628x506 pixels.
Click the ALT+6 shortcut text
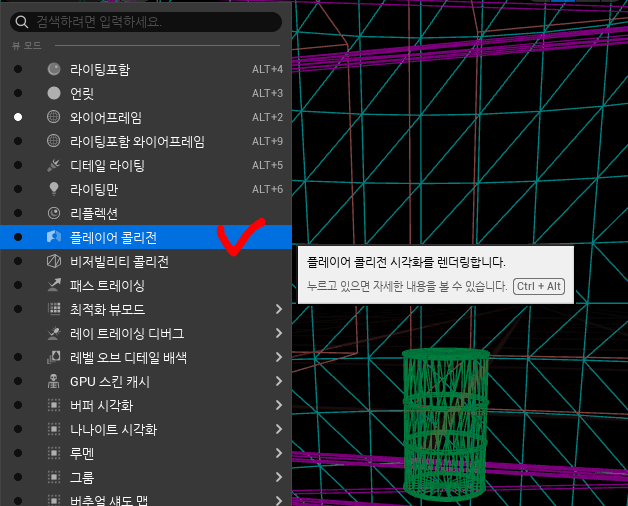coord(267,189)
